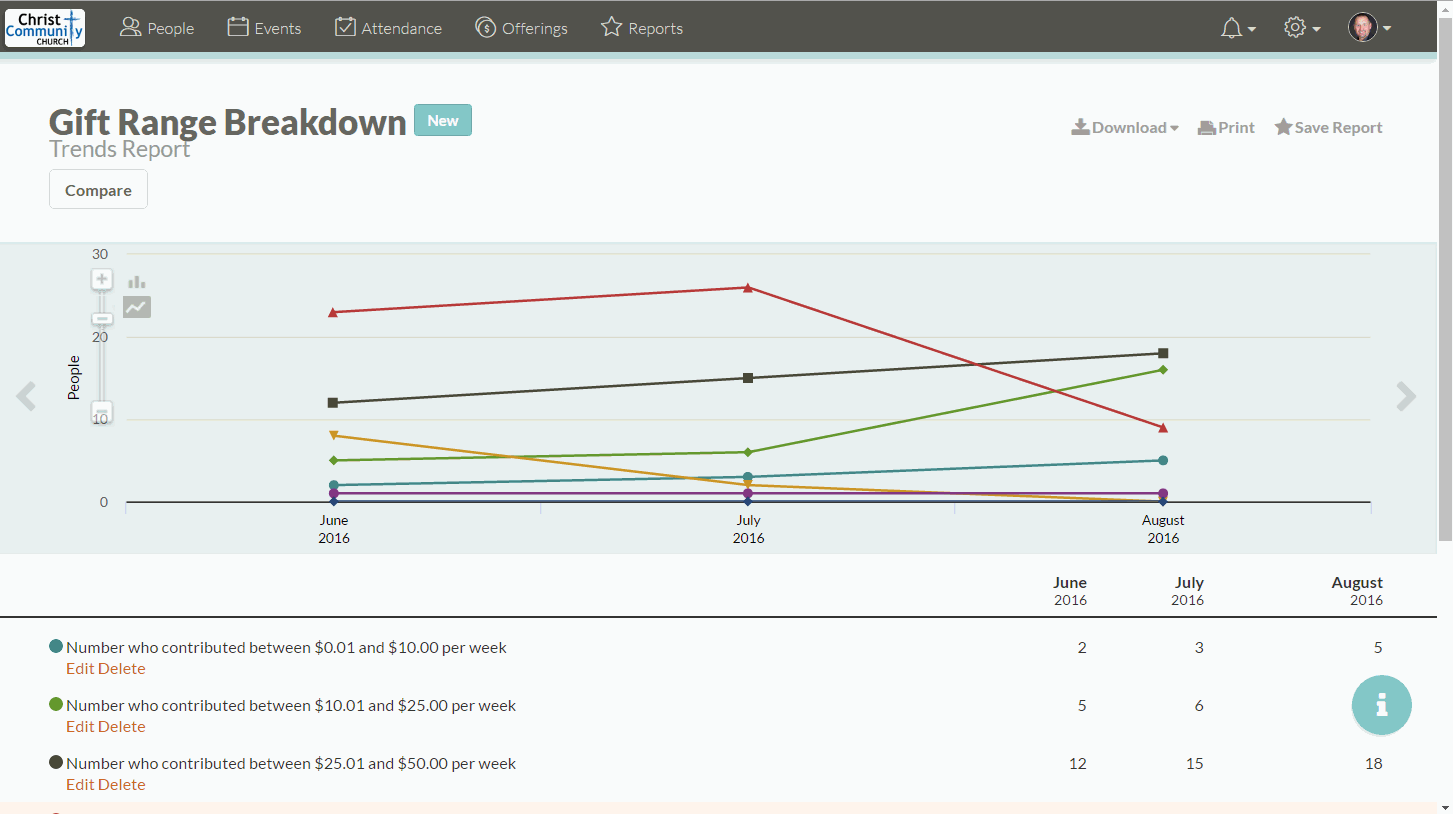Go to previous chart period arrow
Image resolution: width=1453 pixels, height=814 pixels.
(26, 397)
